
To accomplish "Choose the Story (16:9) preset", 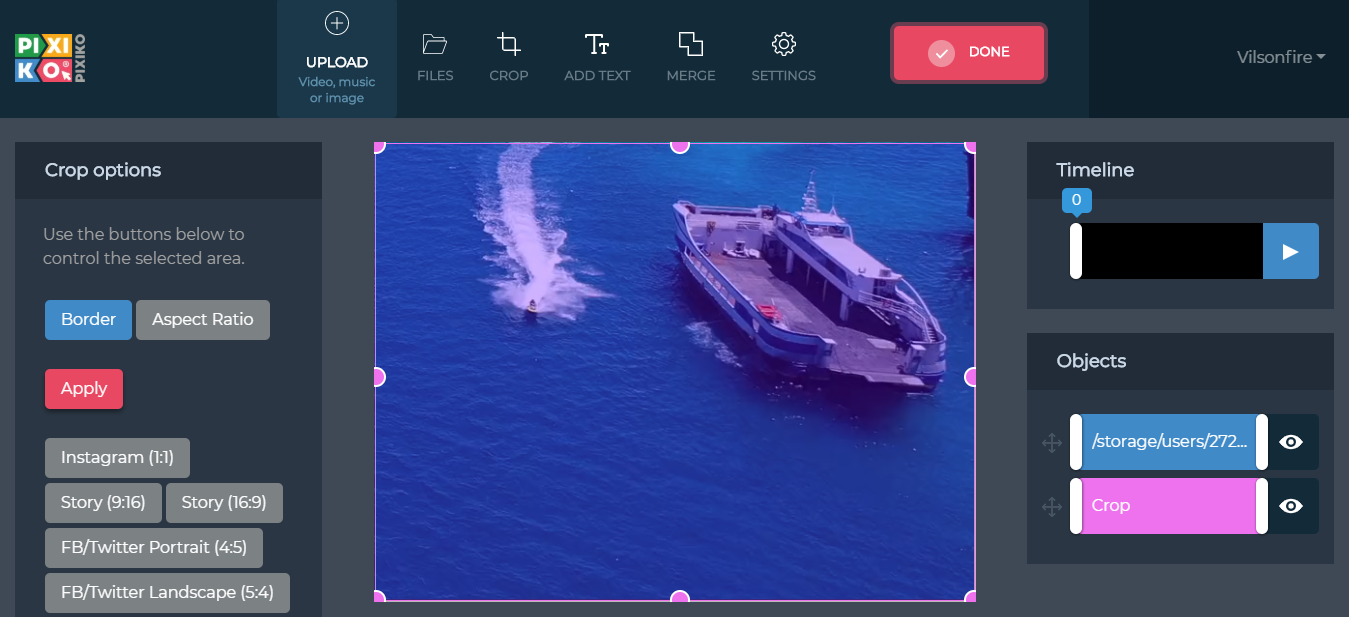I will tap(224, 503).
